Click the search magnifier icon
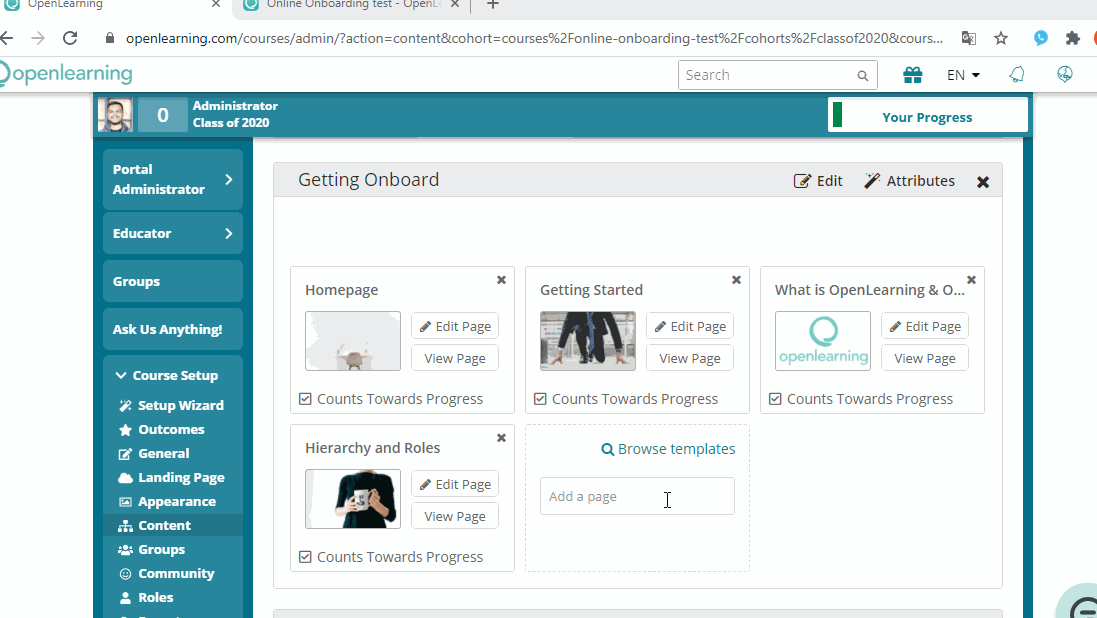This screenshot has width=1097, height=618. 863,76
